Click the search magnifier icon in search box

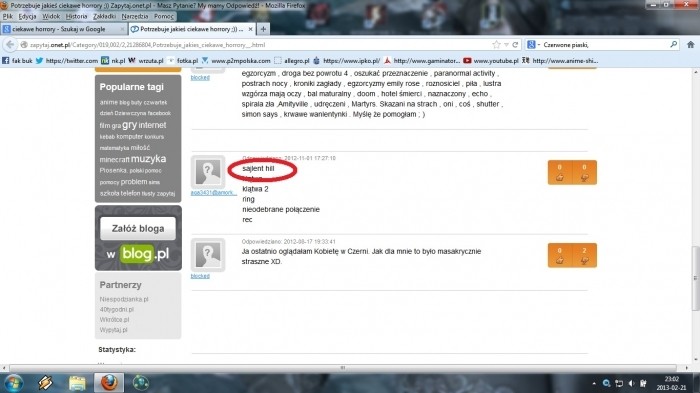point(674,45)
